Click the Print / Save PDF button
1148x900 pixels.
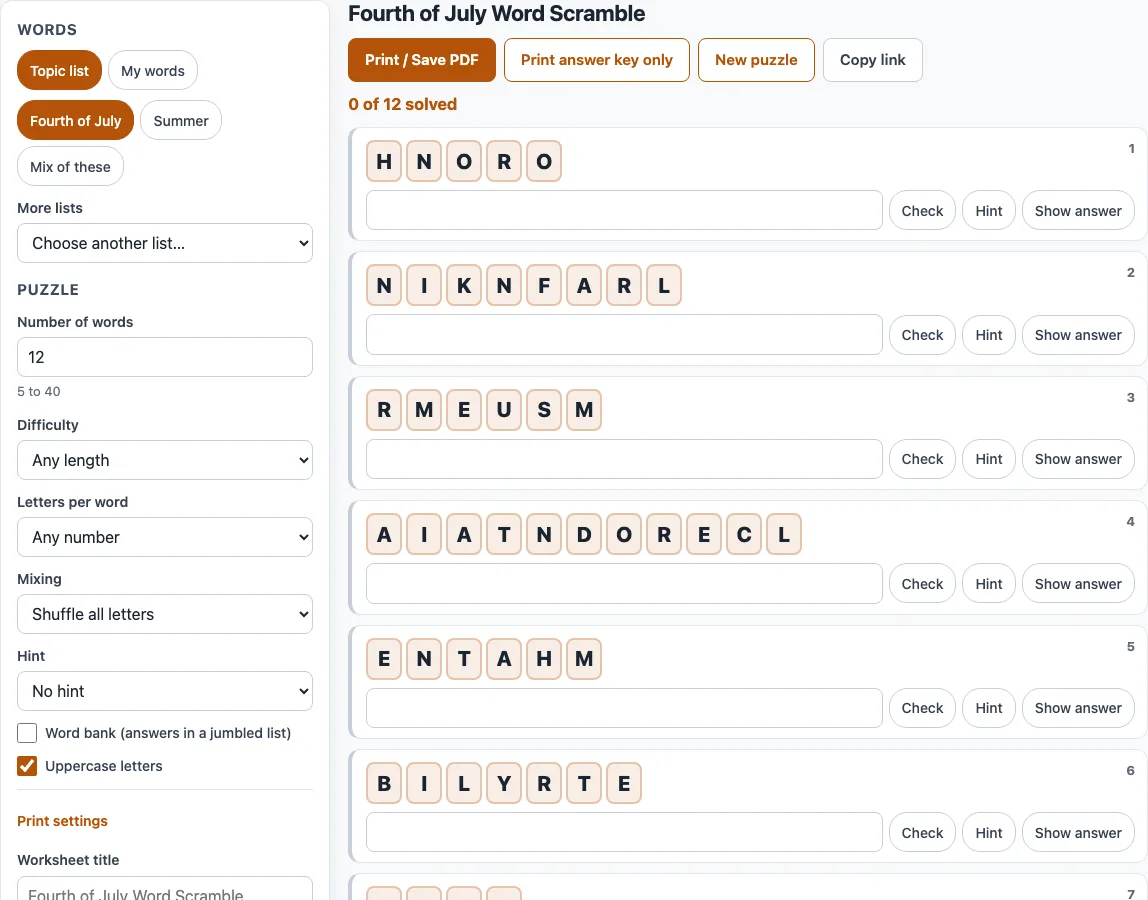pyautogui.click(x=422, y=60)
